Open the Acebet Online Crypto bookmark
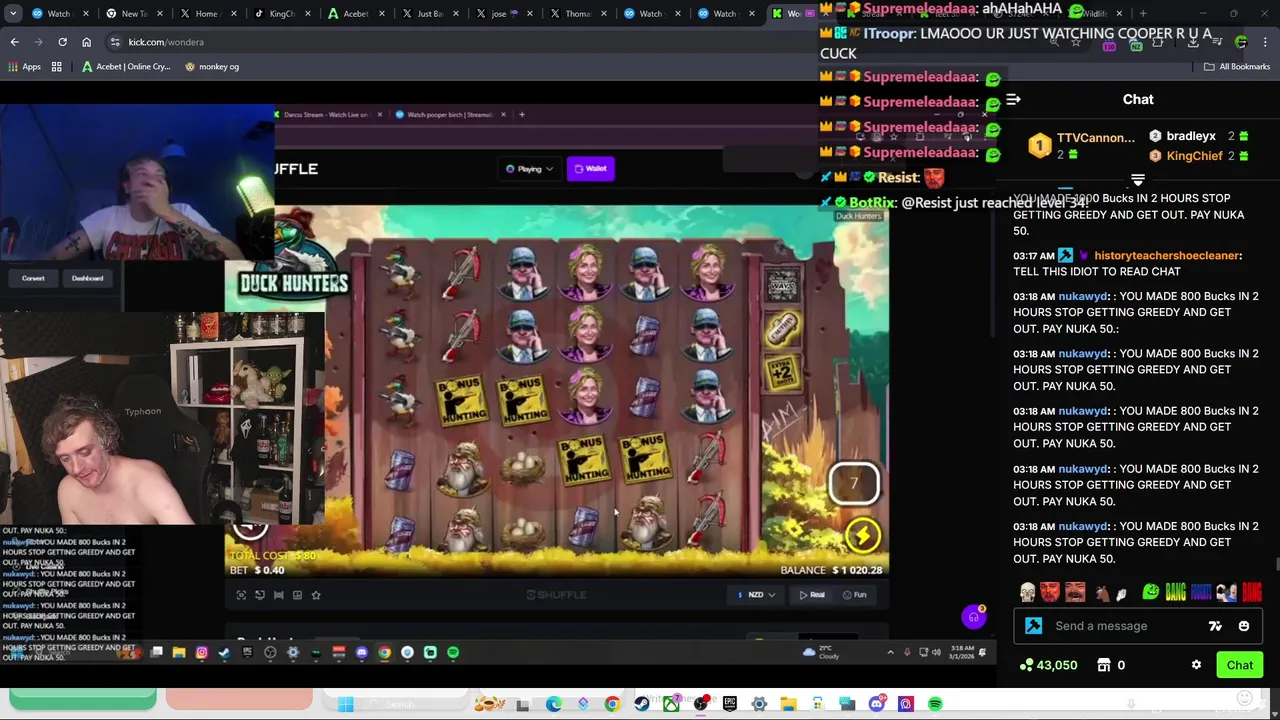 (x=126, y=67)
